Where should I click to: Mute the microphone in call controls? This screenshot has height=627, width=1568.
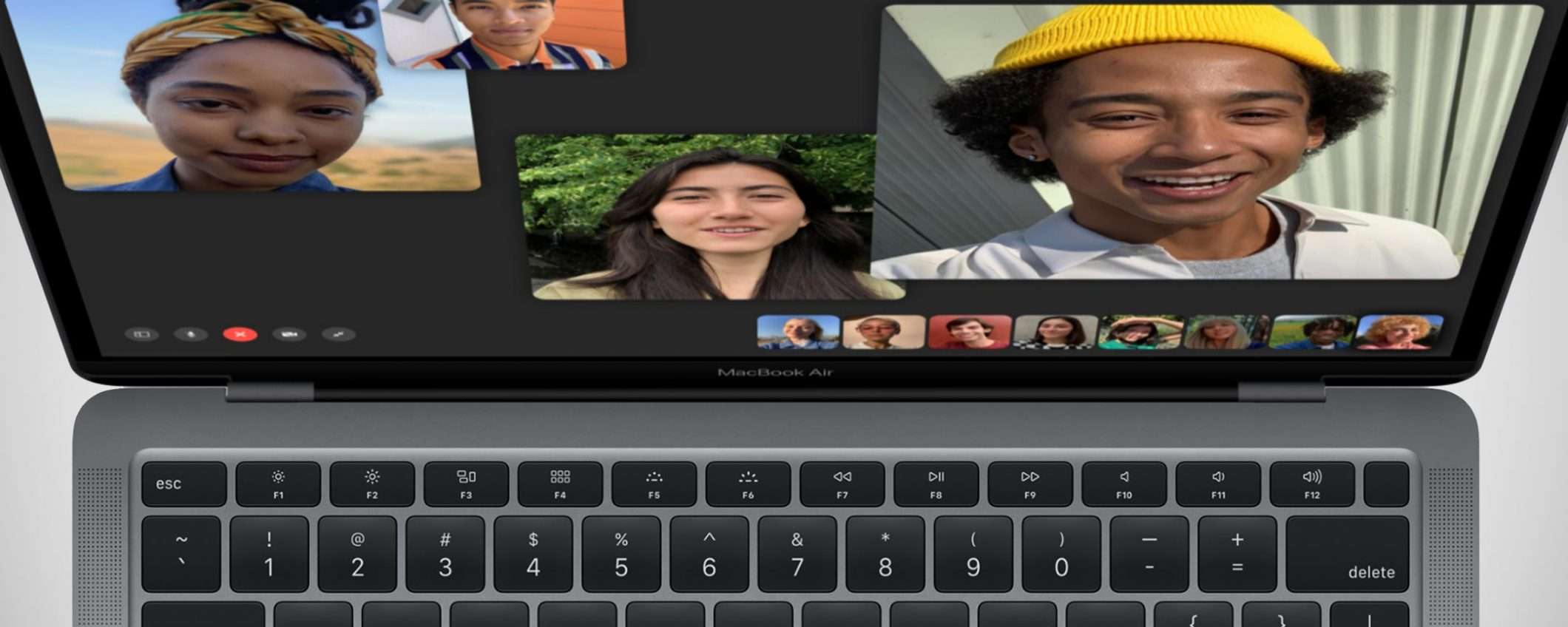(x=190, y=334)
